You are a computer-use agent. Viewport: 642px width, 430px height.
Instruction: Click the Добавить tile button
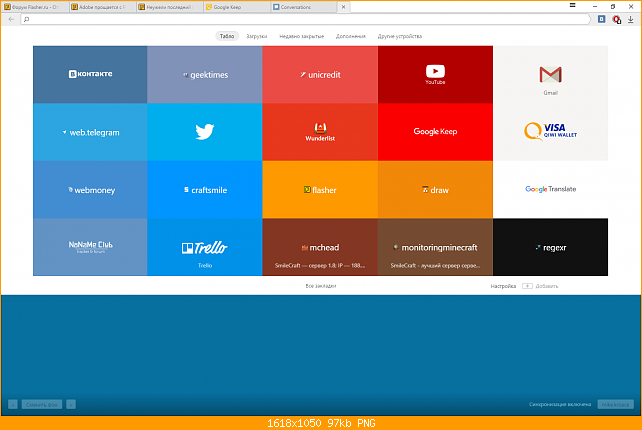tap(540, 286)
